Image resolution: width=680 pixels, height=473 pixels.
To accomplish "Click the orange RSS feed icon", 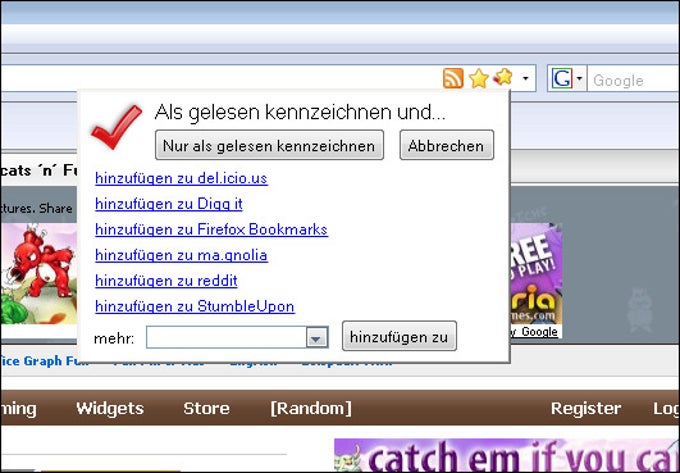I will 453,78.
